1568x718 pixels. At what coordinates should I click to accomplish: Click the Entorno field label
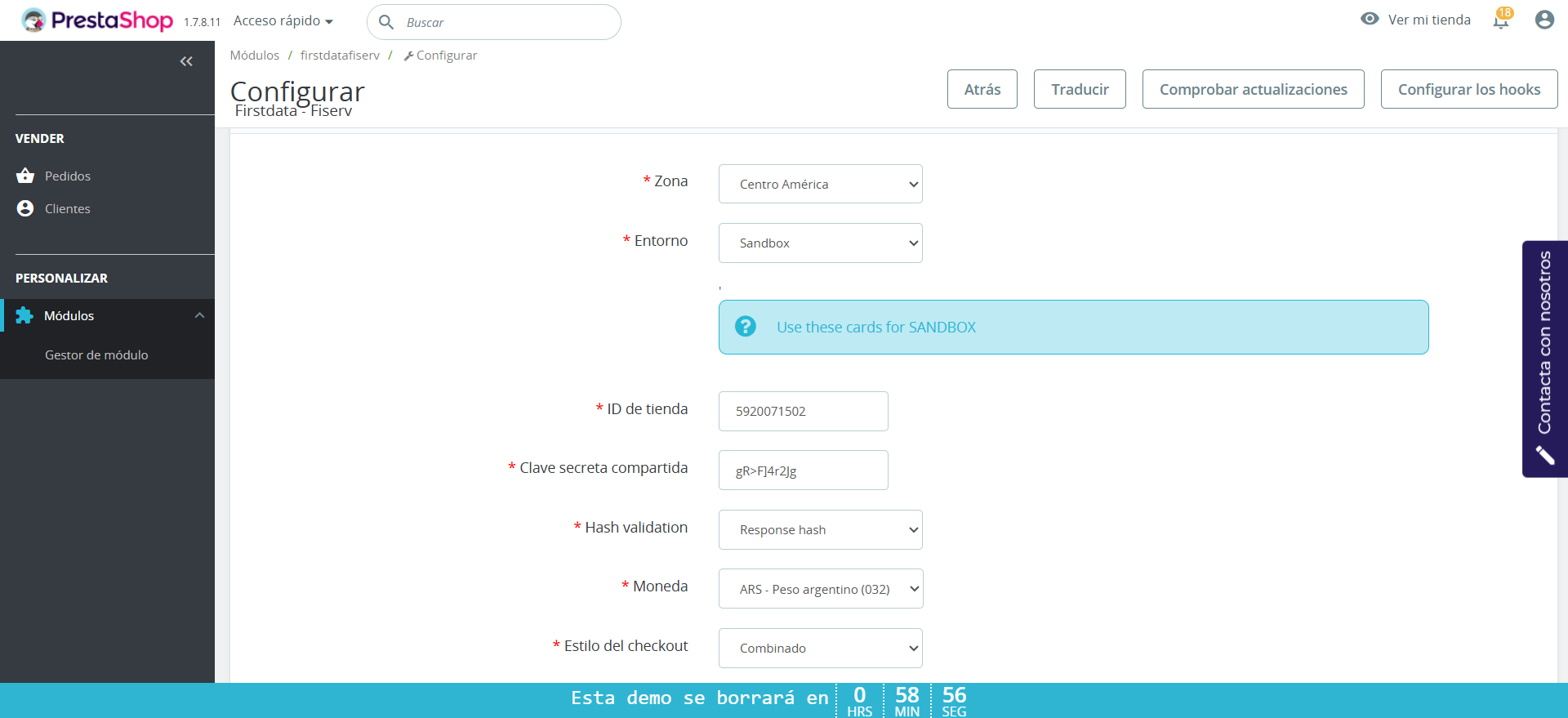(x=661, y=241)
